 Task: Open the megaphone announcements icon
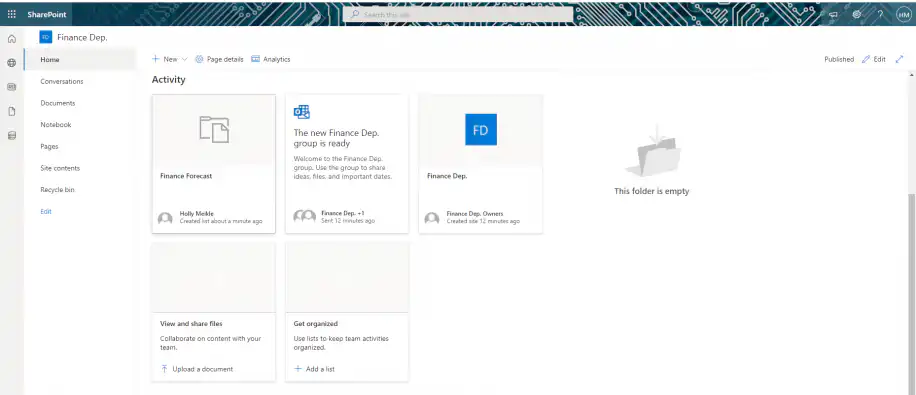tap(833, 15)
